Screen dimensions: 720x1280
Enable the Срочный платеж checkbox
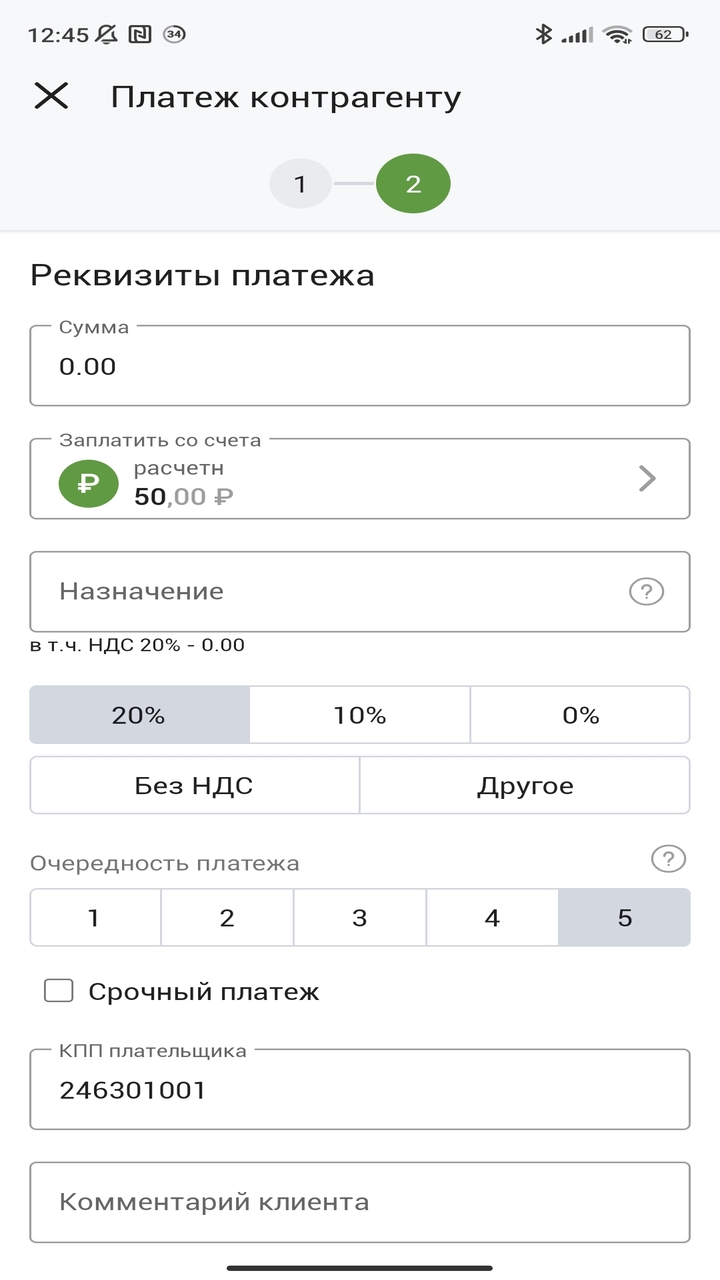pyautogui.click(x=60, y=990)
